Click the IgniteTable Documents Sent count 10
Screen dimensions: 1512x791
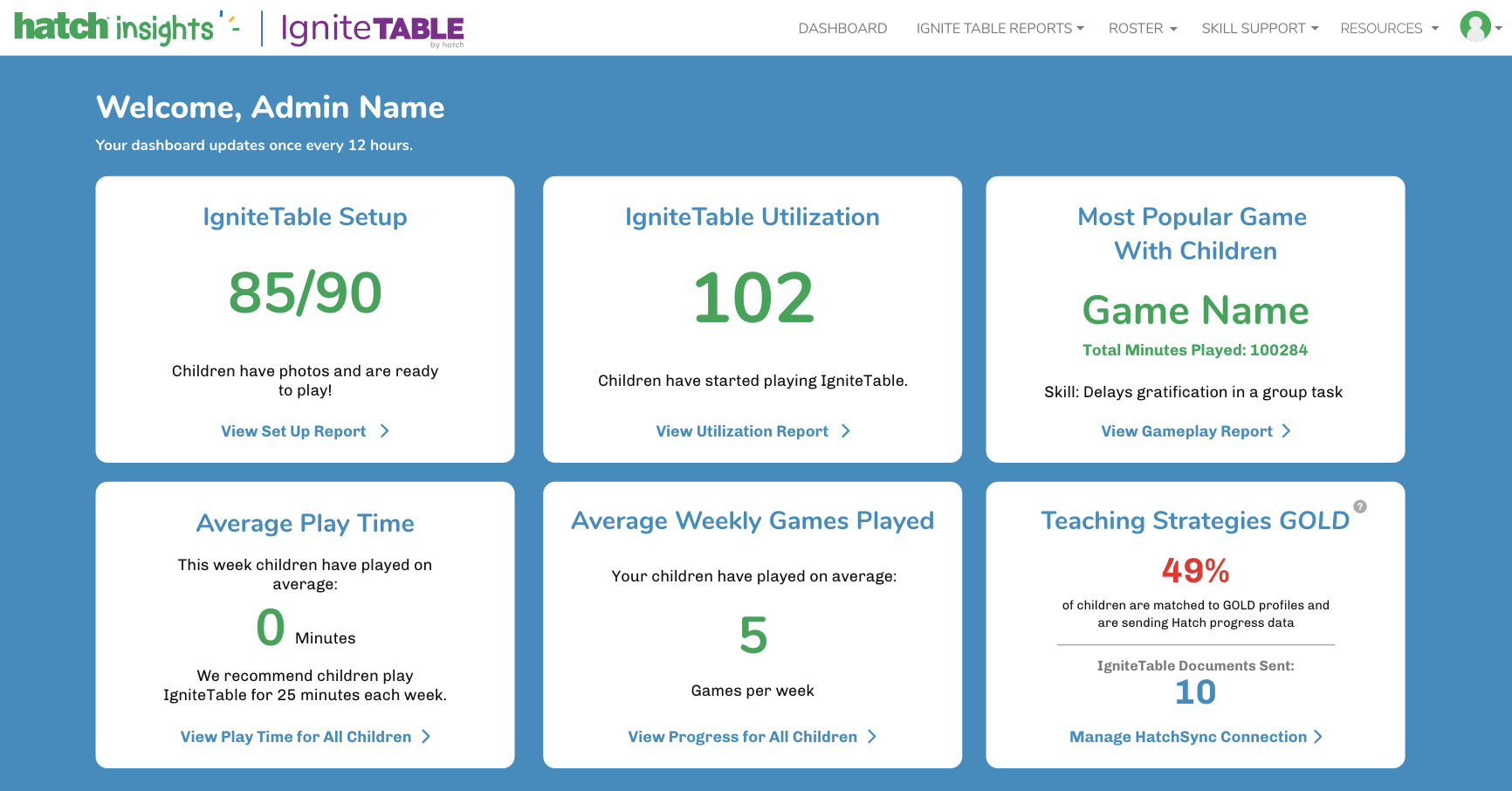(x=1195, y=691)
